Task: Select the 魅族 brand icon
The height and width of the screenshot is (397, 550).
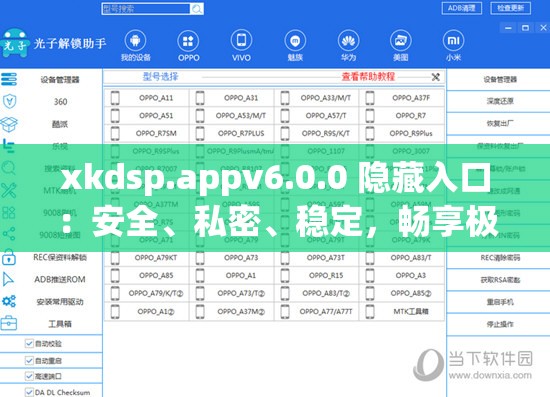Action: pos(295,41)
